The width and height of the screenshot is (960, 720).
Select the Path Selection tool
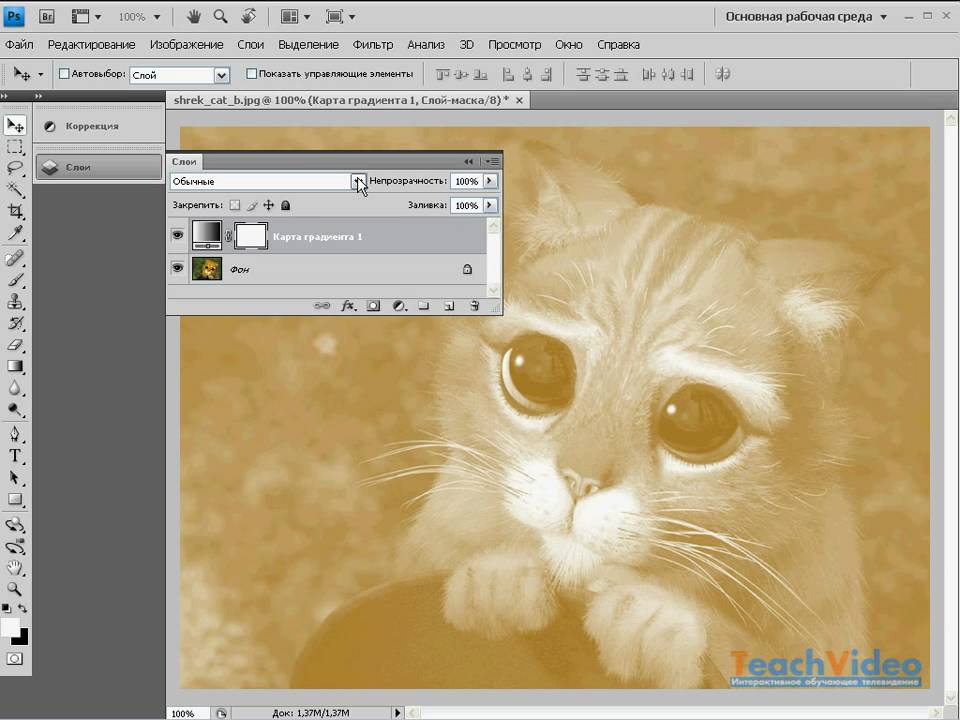pyautogui.click(x=15, y=478)
